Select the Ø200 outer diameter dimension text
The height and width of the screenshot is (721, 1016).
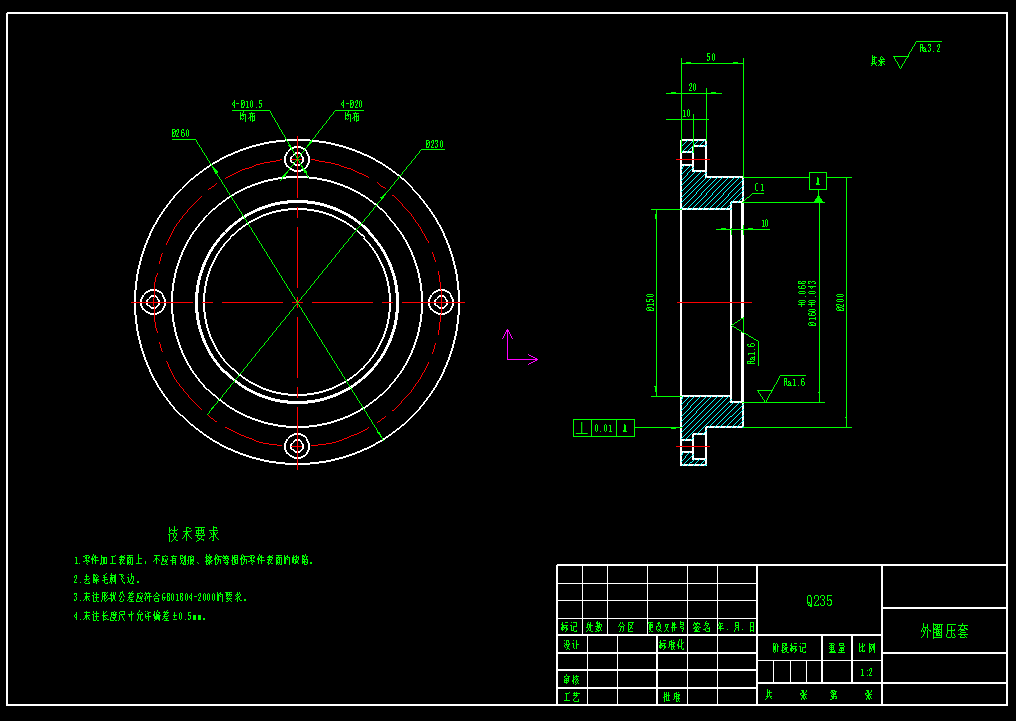pos(840,303)
